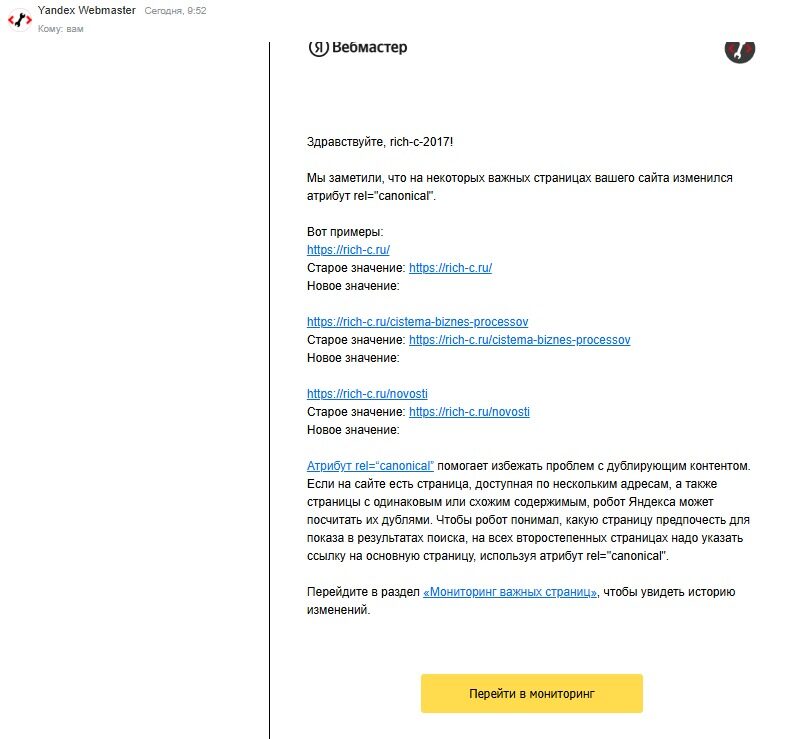The height and width of the screenshot is (739, 796).
Task: Open the first https://rich-c.ru/ example link
Action: click(x=348, y=250)
